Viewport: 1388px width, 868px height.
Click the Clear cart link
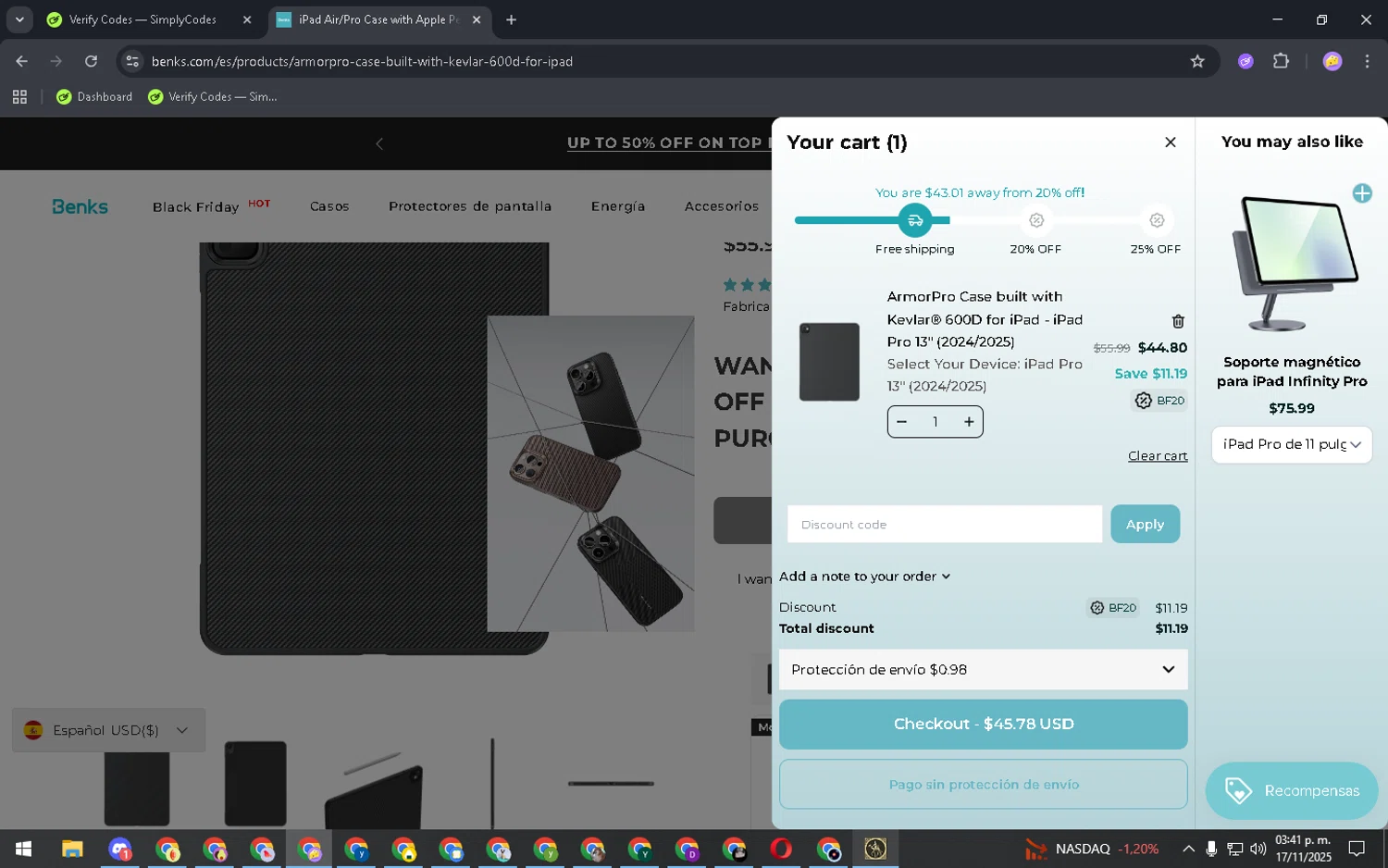1158,455
